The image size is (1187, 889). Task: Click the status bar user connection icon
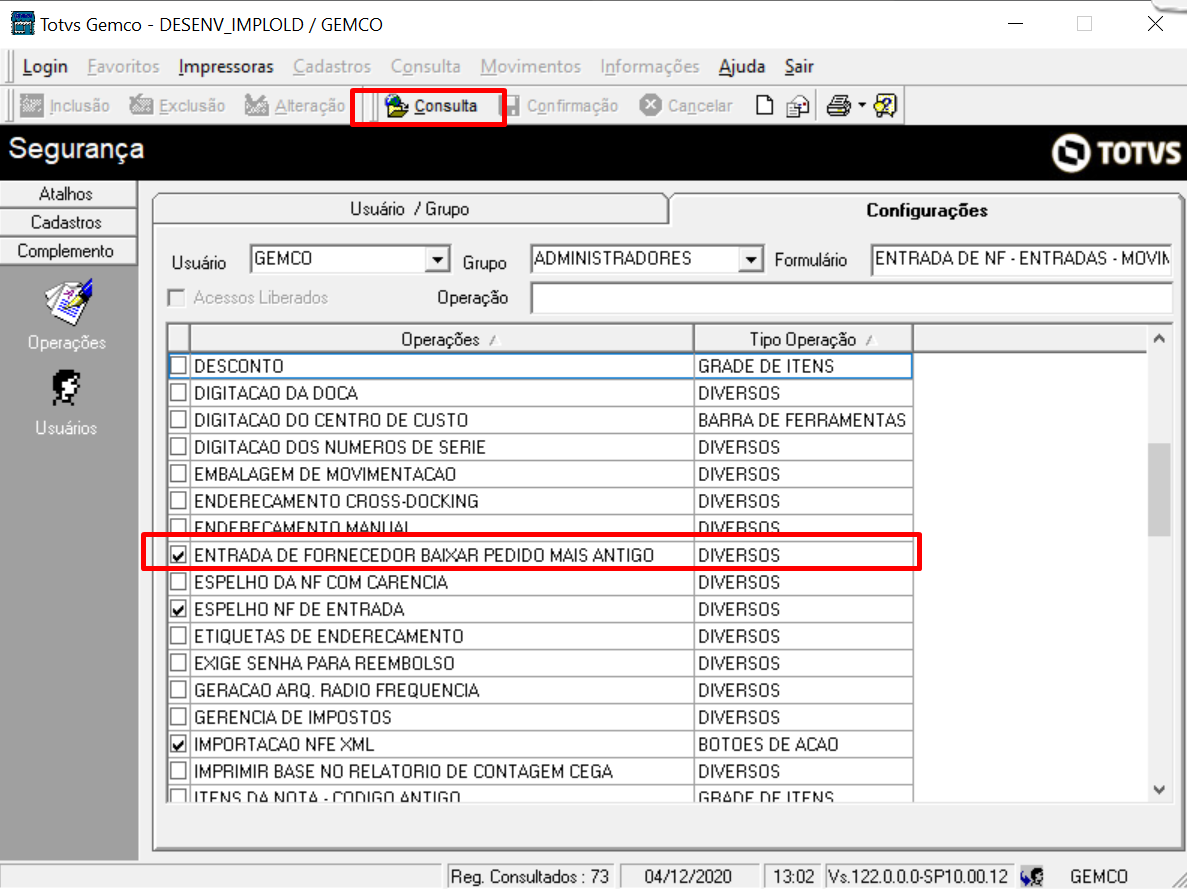coord(1032,876)
